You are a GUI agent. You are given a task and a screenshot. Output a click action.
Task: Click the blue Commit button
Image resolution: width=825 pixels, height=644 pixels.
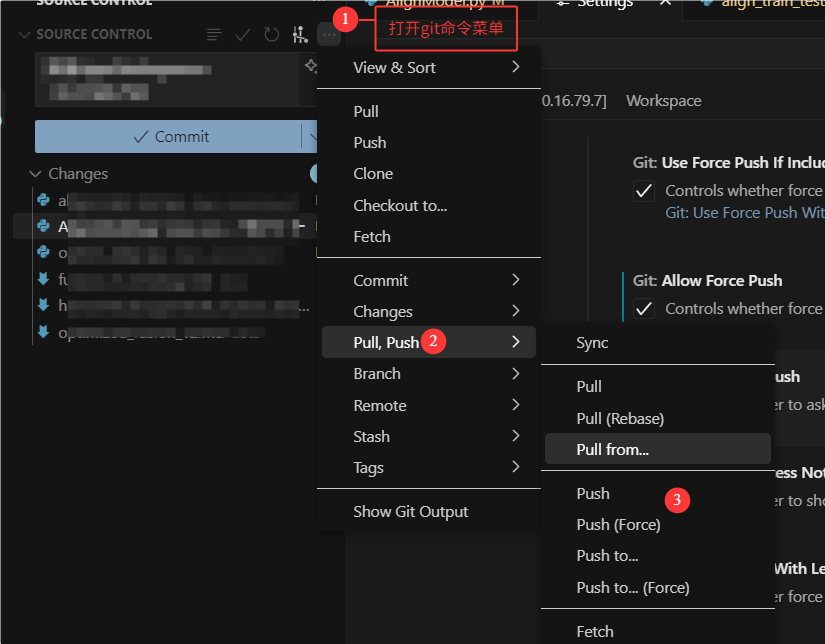pyautogui.click(x=168, y=137)
